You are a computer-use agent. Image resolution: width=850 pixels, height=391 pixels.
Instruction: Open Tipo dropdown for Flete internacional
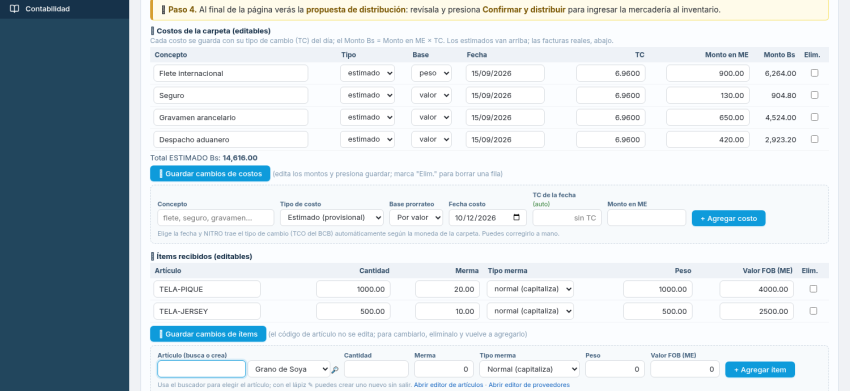(x=368, y=73)
